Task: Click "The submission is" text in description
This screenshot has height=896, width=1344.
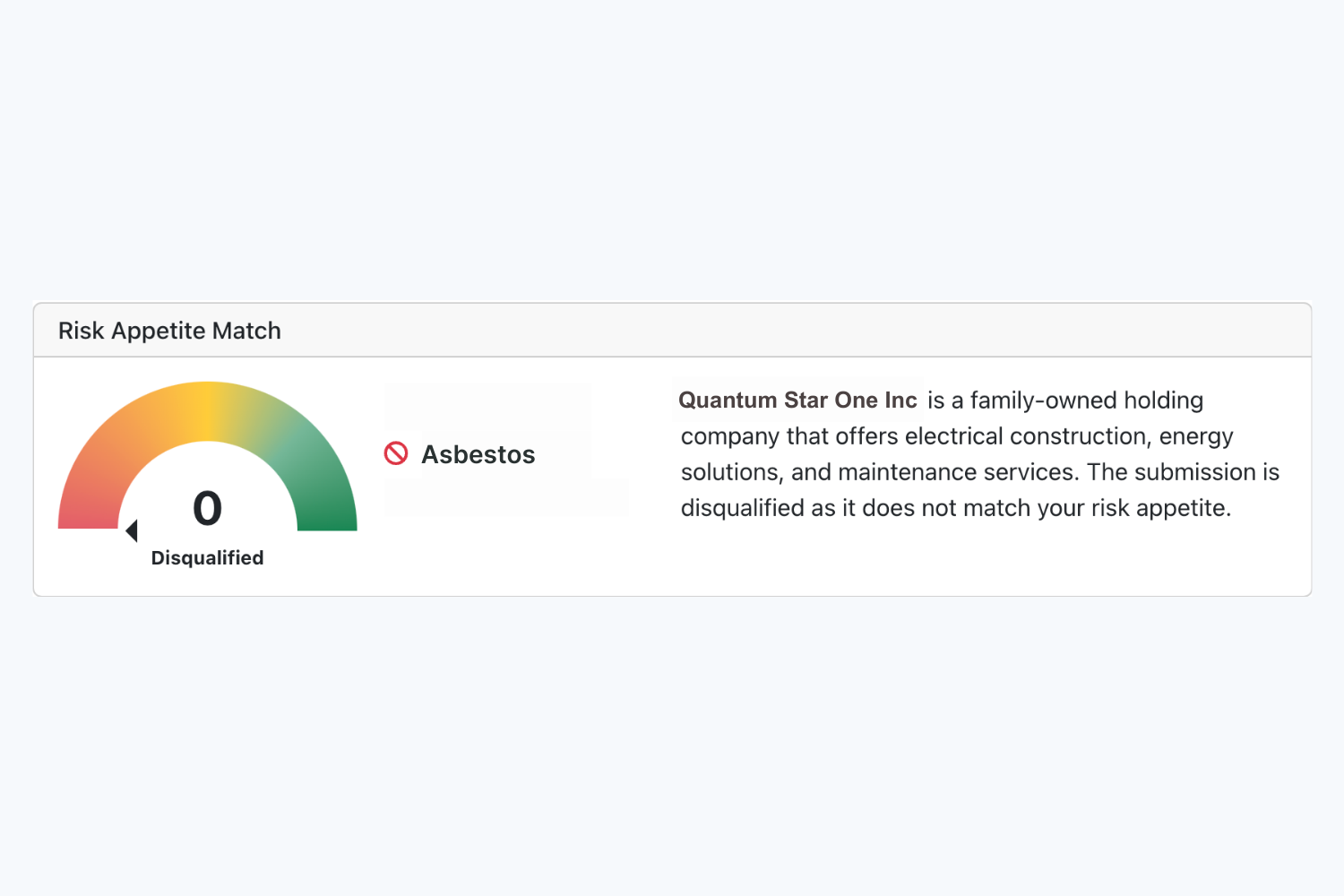Action: 1183,472
